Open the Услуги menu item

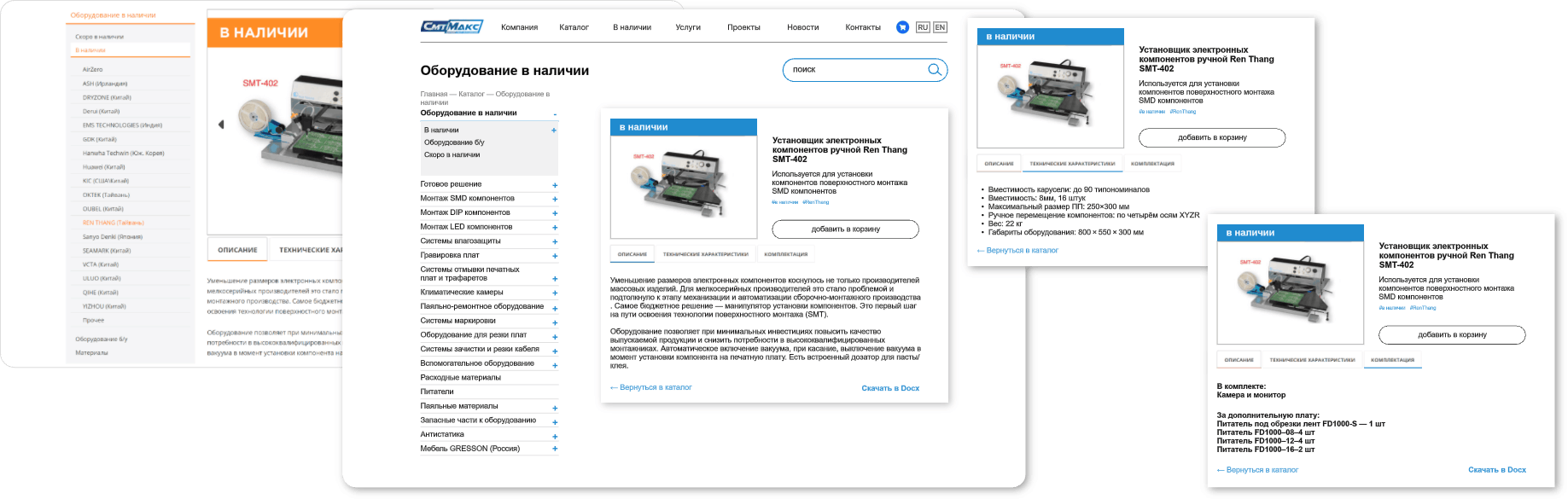pos(688,27)
